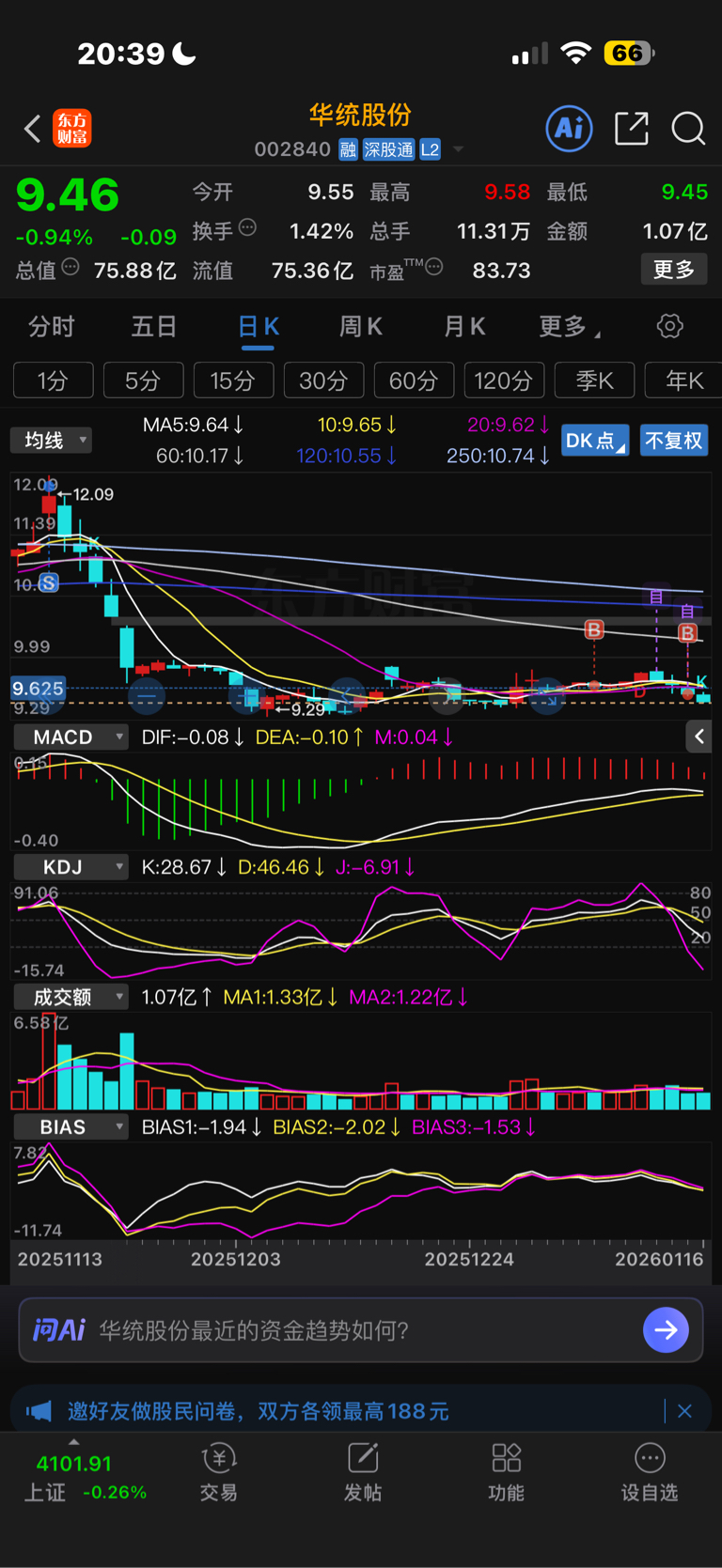Select 1分 period button

pos(54,380)
